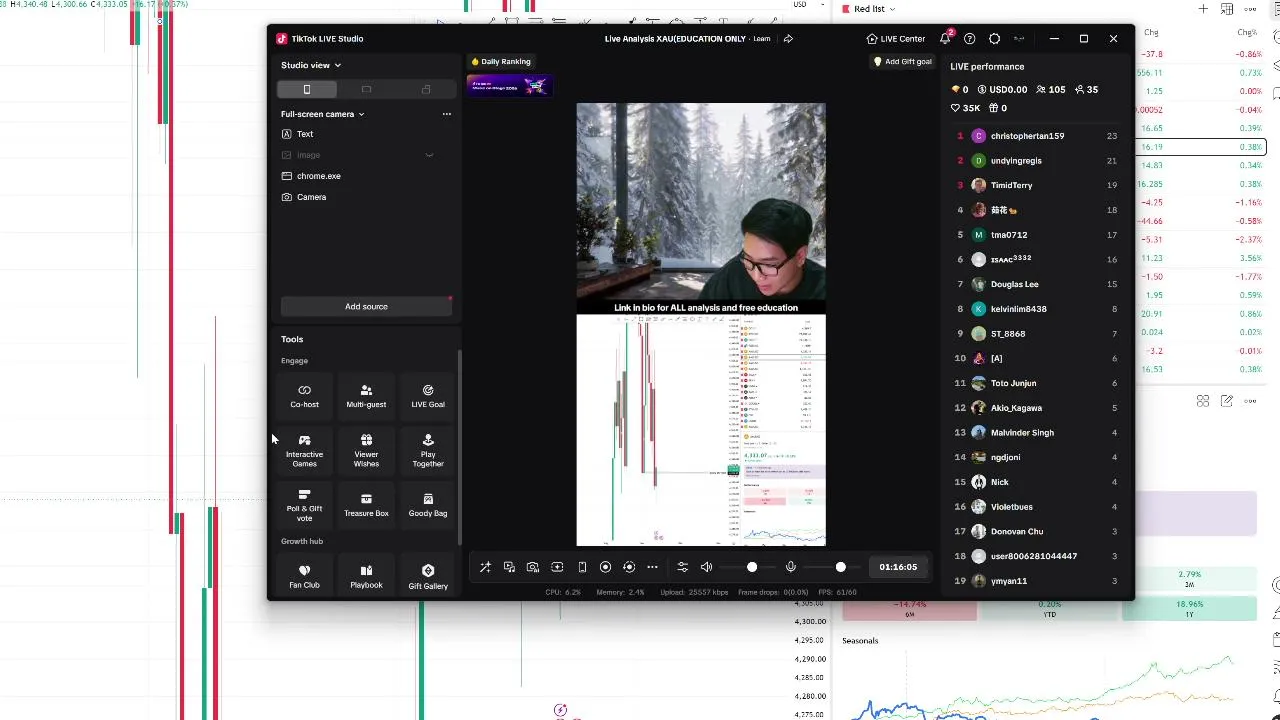Expand the Studio view dropdown

(x=311, y=65)
